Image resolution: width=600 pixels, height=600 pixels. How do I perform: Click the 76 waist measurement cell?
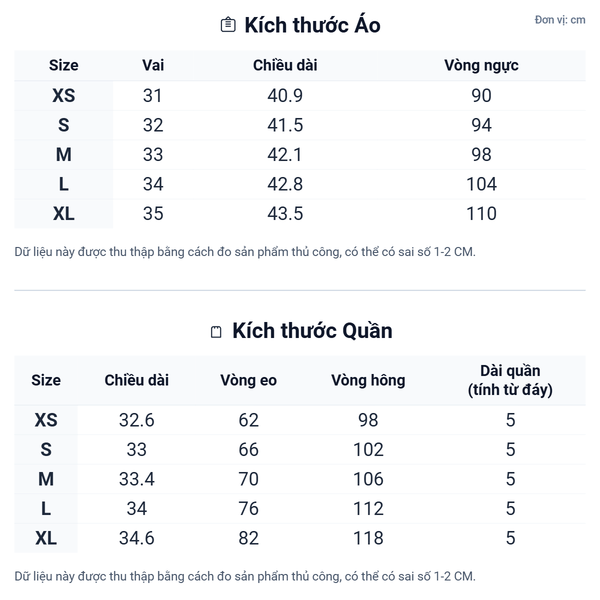coord(249,509)
